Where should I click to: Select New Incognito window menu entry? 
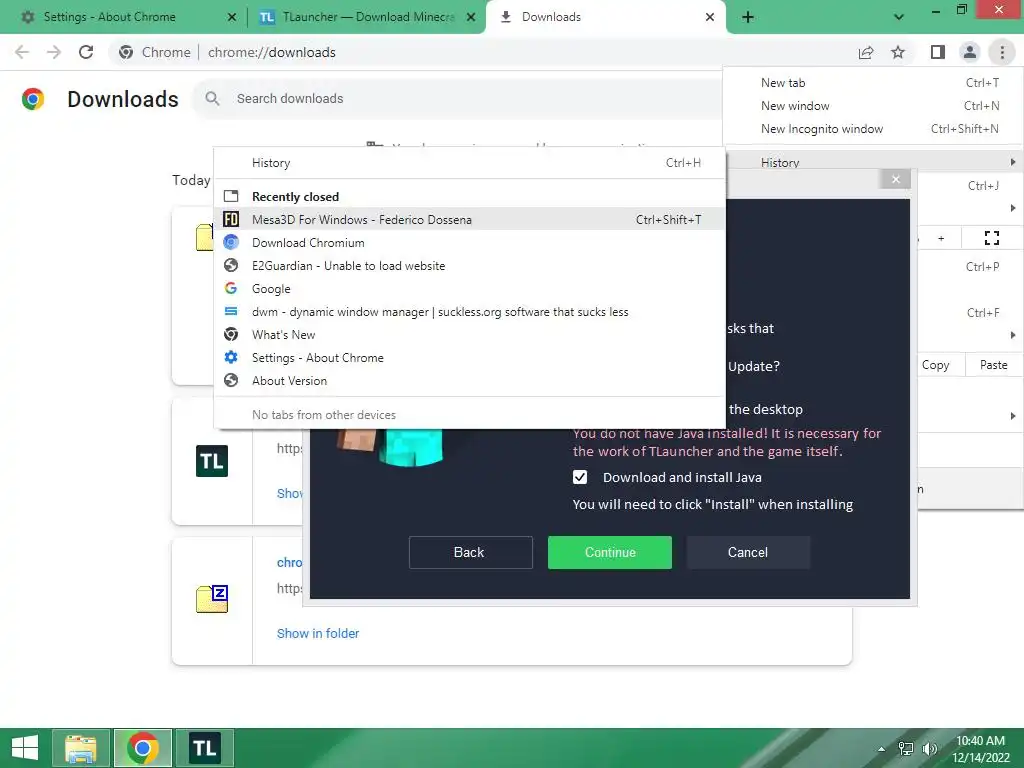click(x=874, y=129)
